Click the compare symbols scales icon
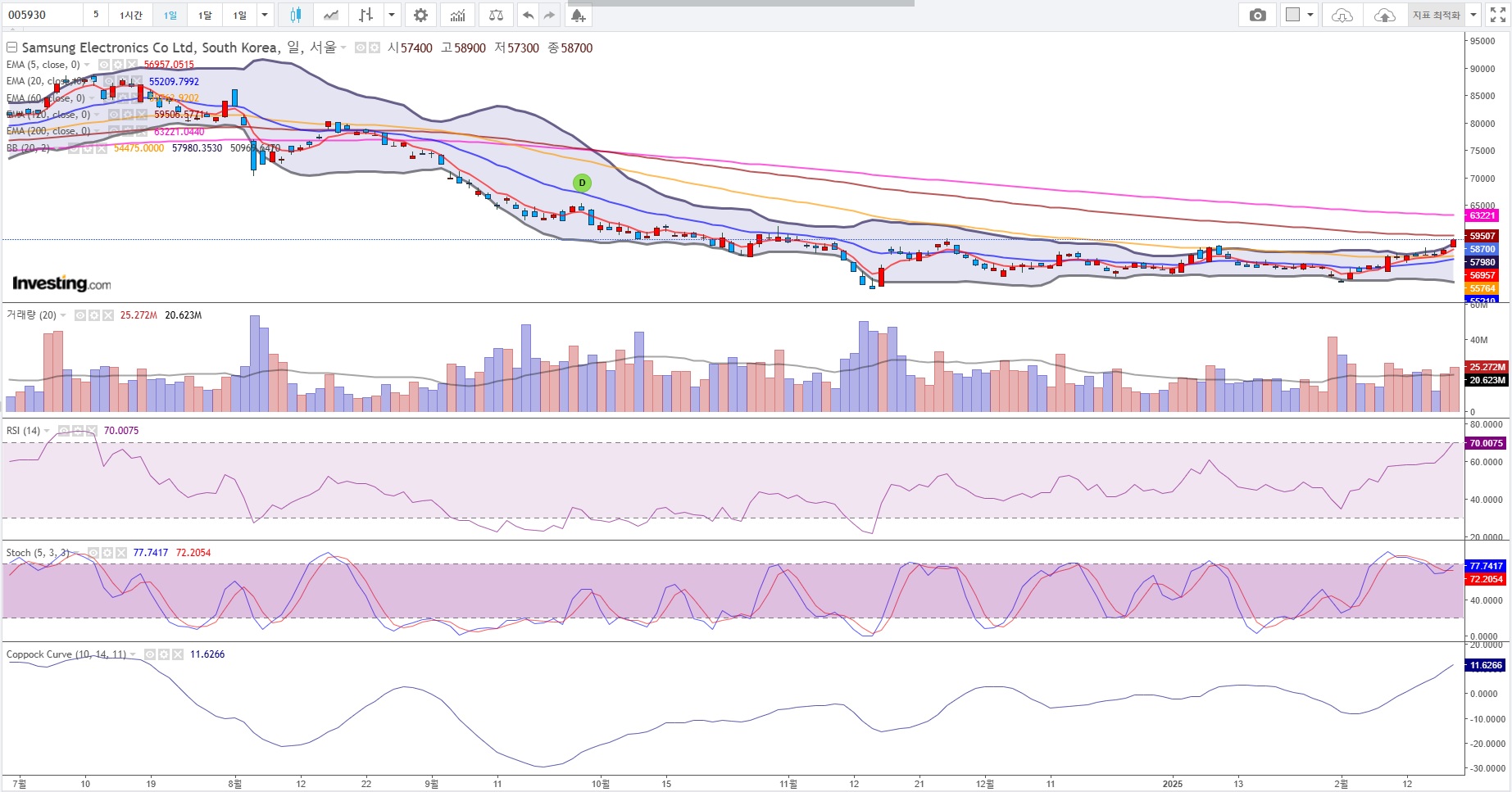 (496, 15)
